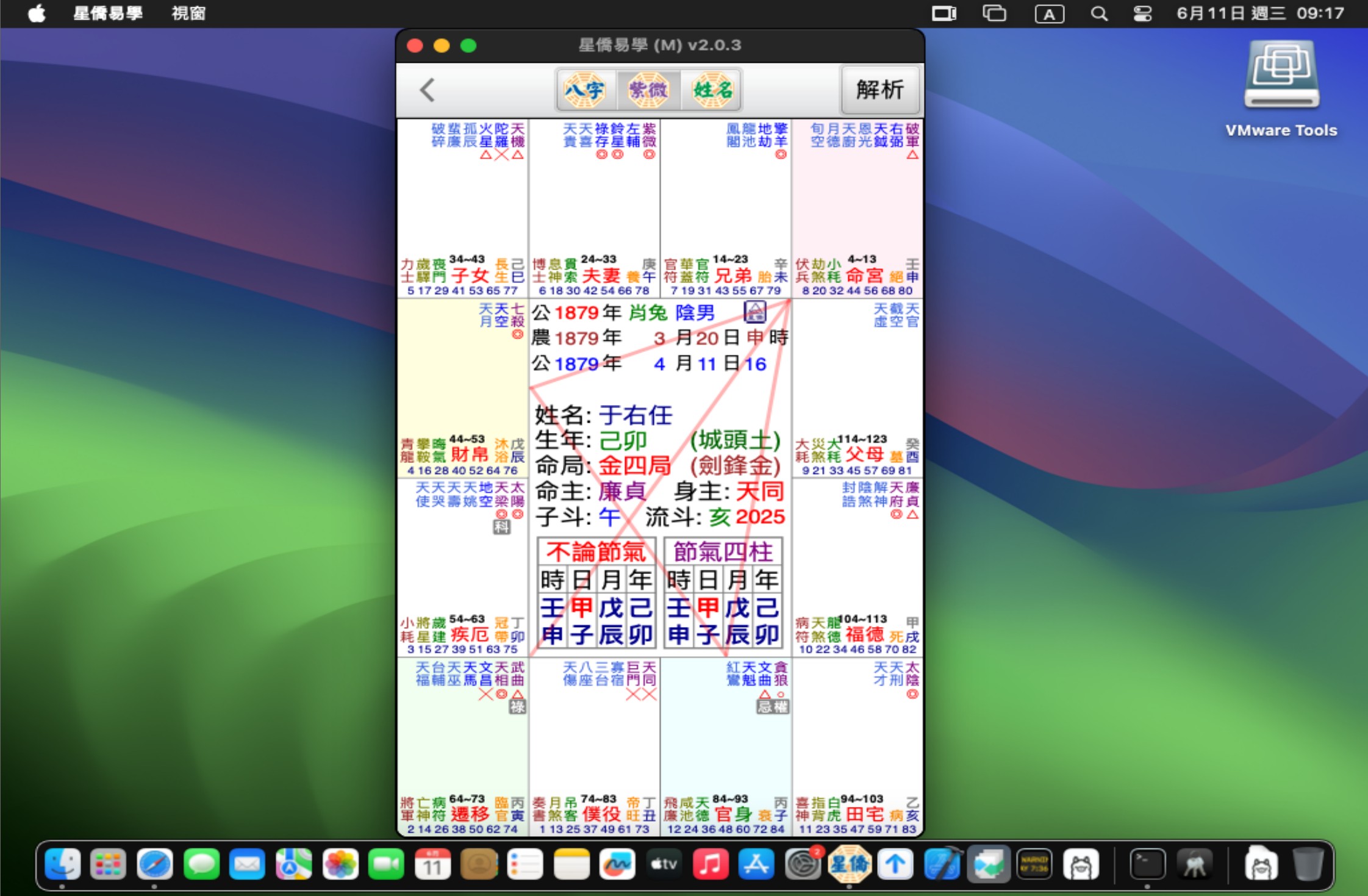Click the small seal icon beside 陰男

click(x=754, y=312)
